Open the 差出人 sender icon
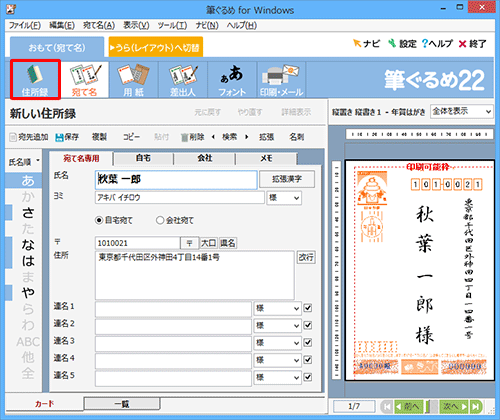 183,79
